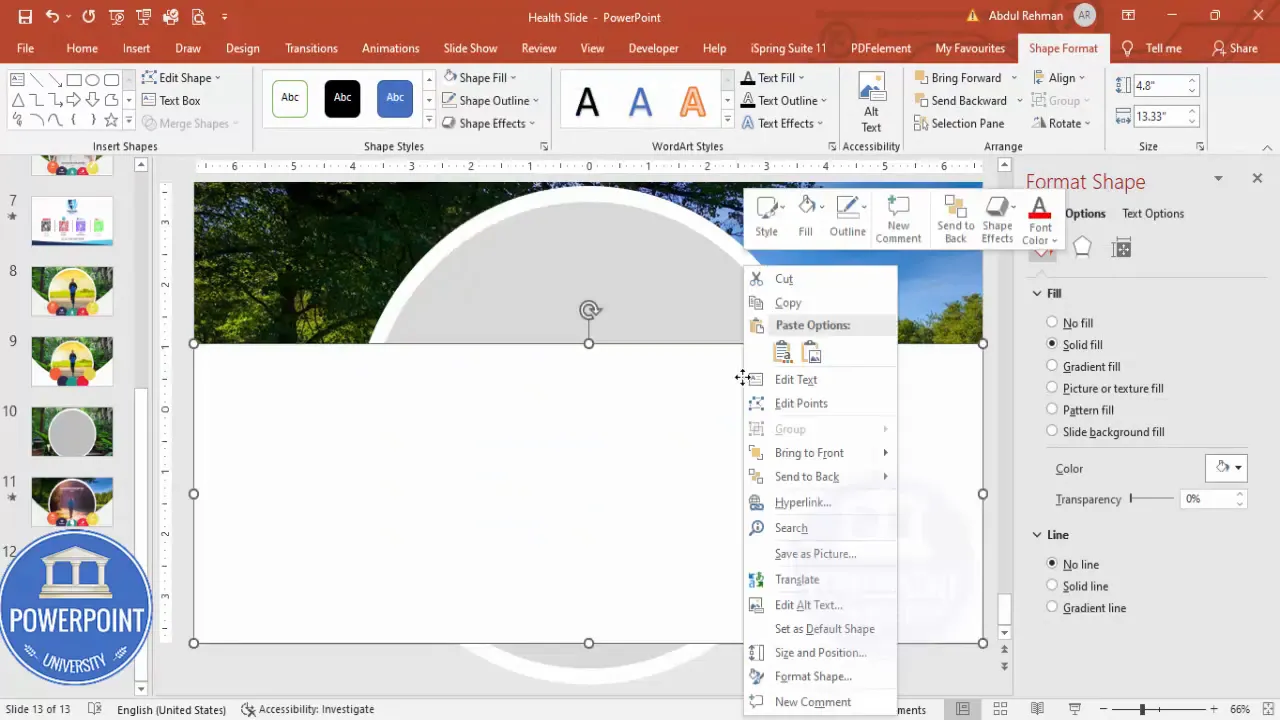Select the Pattern fill option
This screenshot has width=1280, height=720.
[x=1080, y=410]
